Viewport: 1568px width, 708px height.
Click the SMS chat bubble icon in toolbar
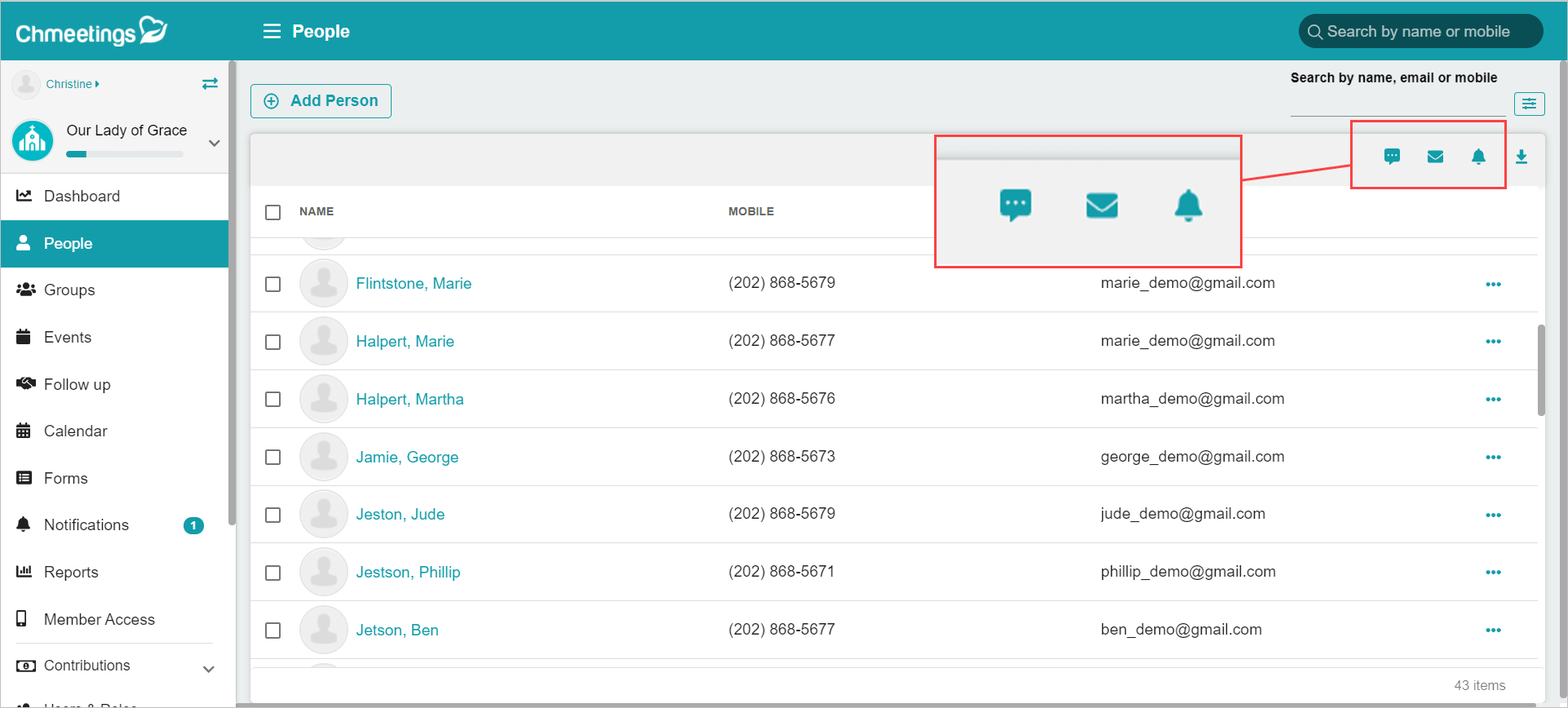[1392, 157]
